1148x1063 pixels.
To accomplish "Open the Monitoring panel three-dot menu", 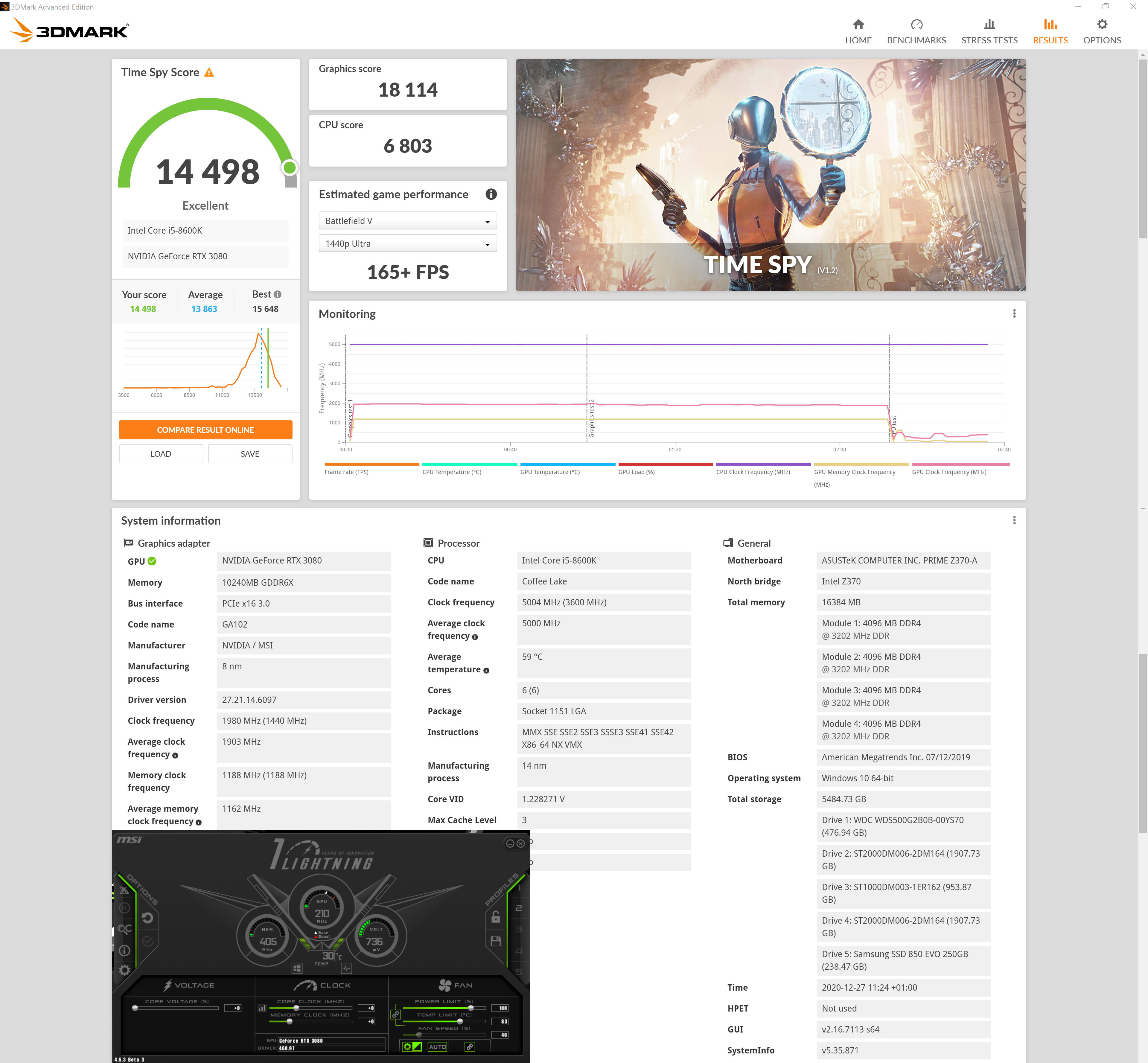I will coord(1014,313).
